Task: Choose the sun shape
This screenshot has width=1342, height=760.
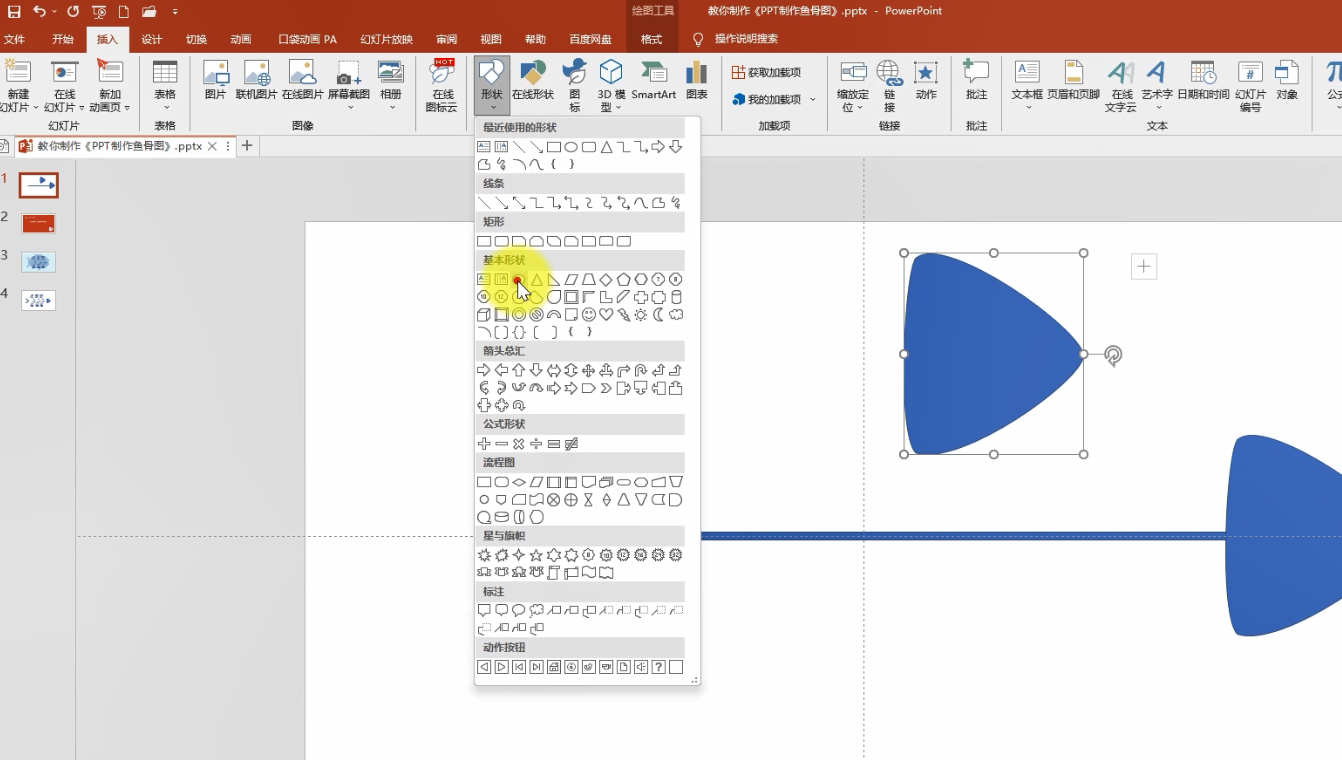Action: pyautogui.click(x=641, y=315)
